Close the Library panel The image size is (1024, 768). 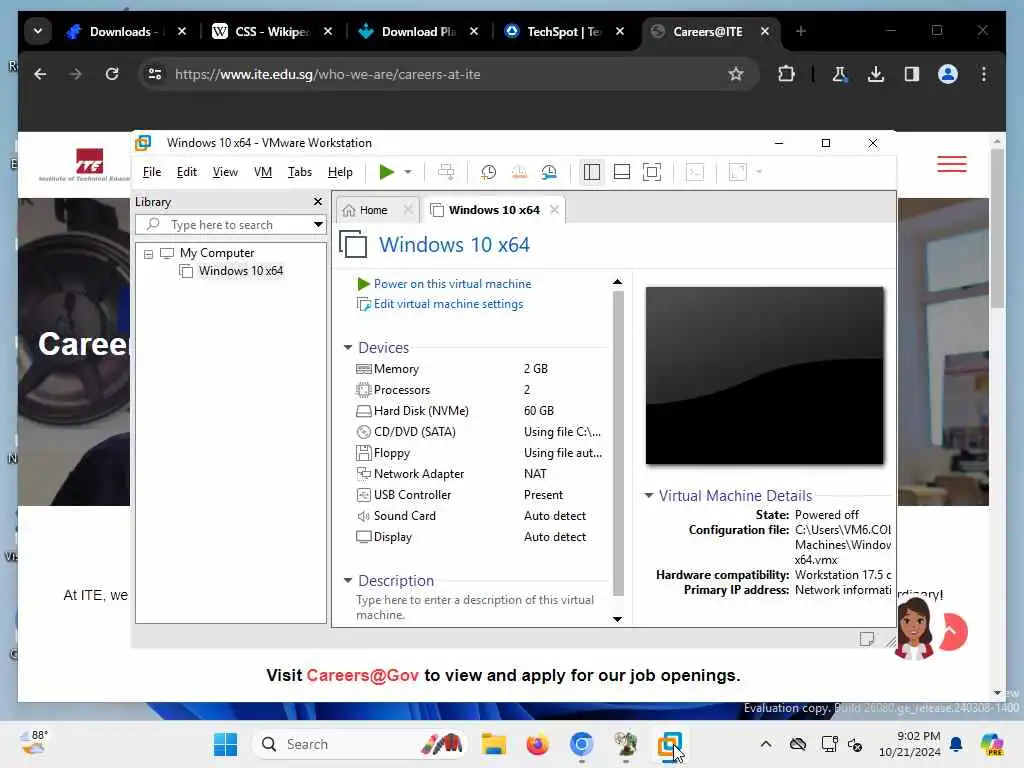[x=318, y=202]
